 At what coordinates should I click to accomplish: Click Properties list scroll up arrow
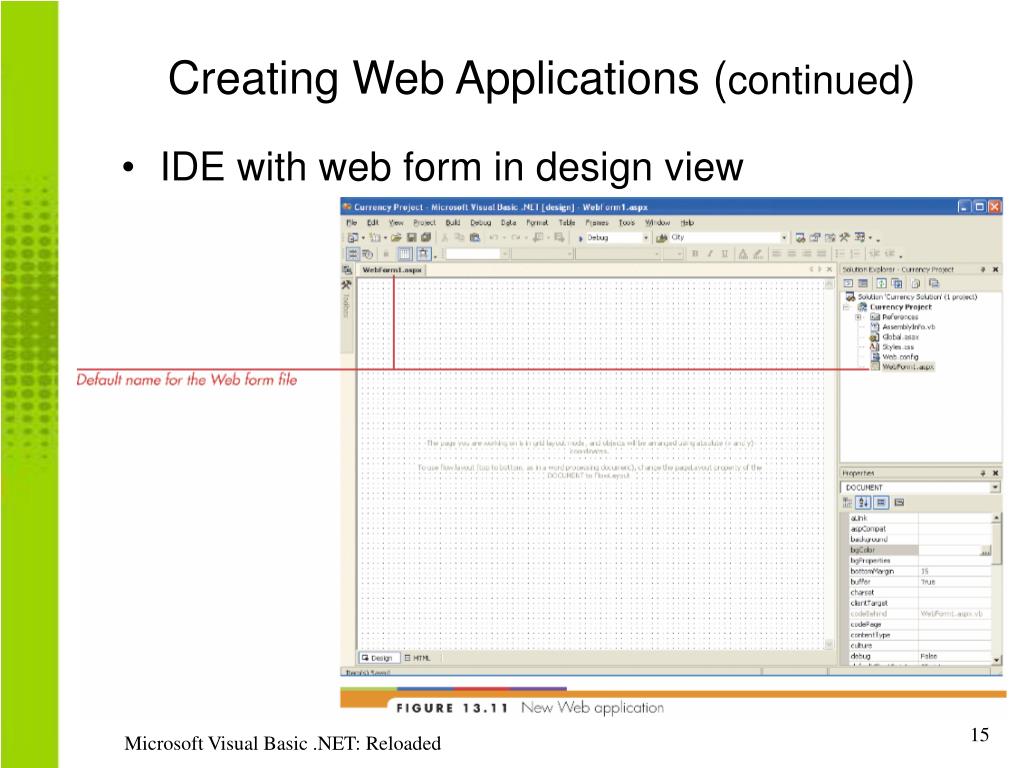point(997,518)
